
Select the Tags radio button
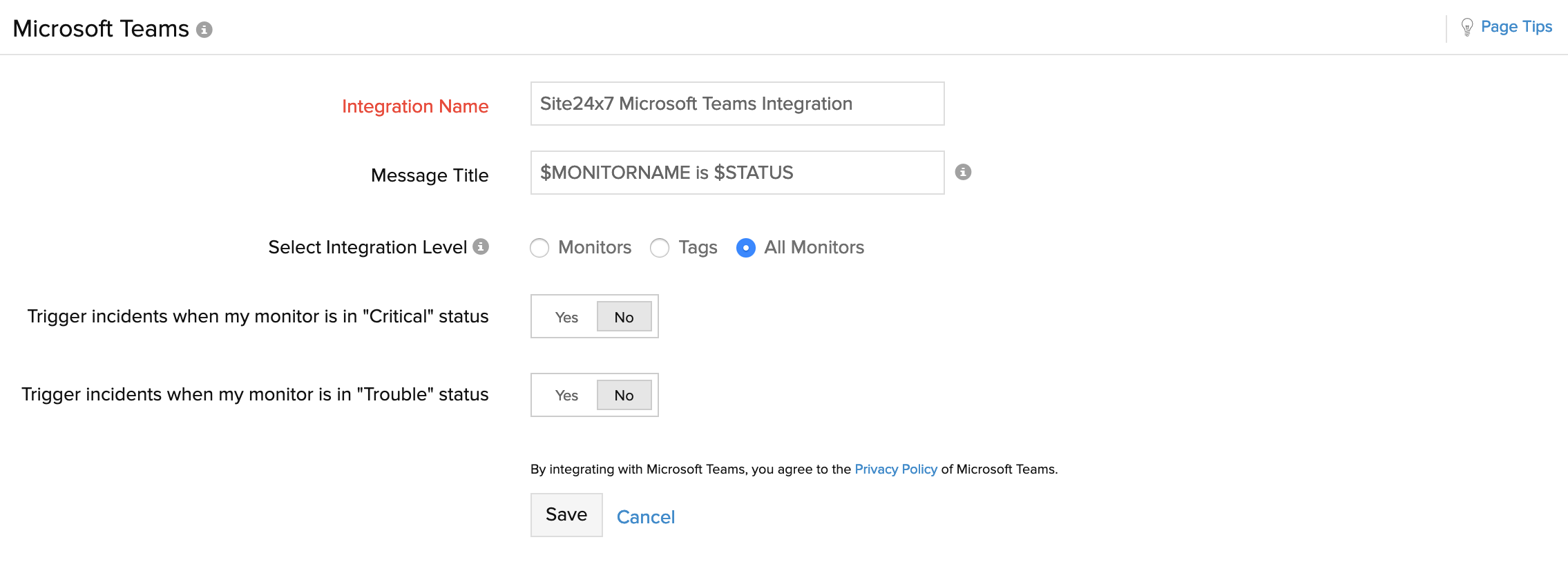pyautogui.click(x=660, y=248)
